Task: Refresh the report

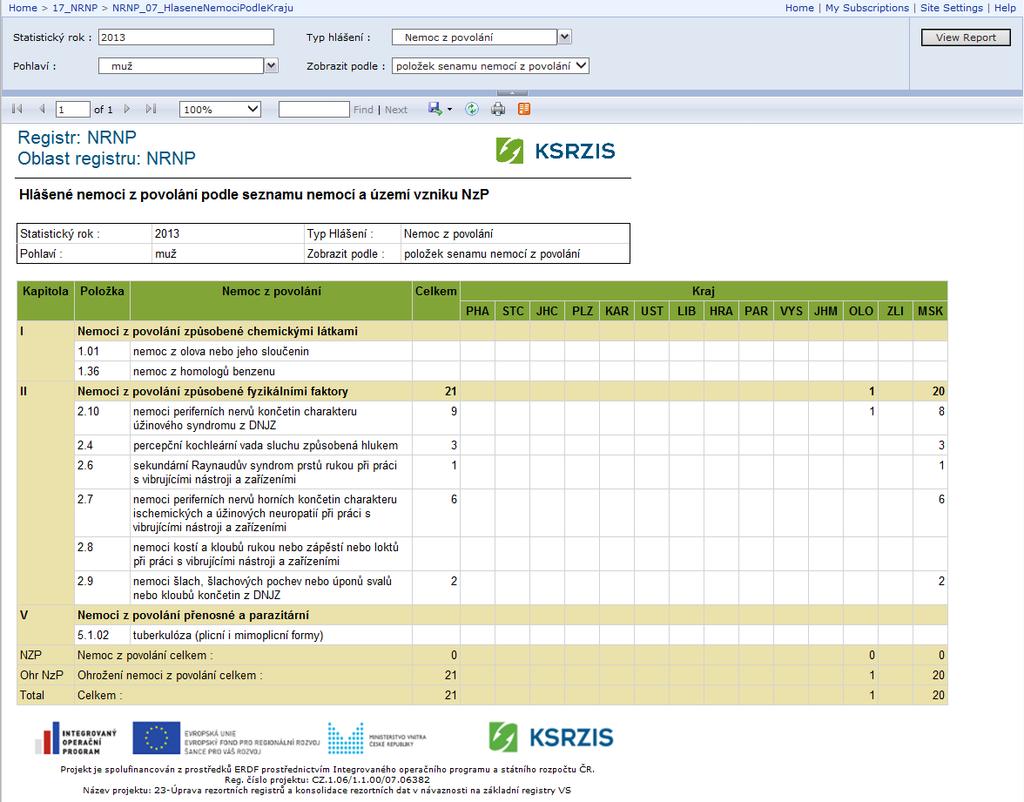Action: [x=472, y=109]
